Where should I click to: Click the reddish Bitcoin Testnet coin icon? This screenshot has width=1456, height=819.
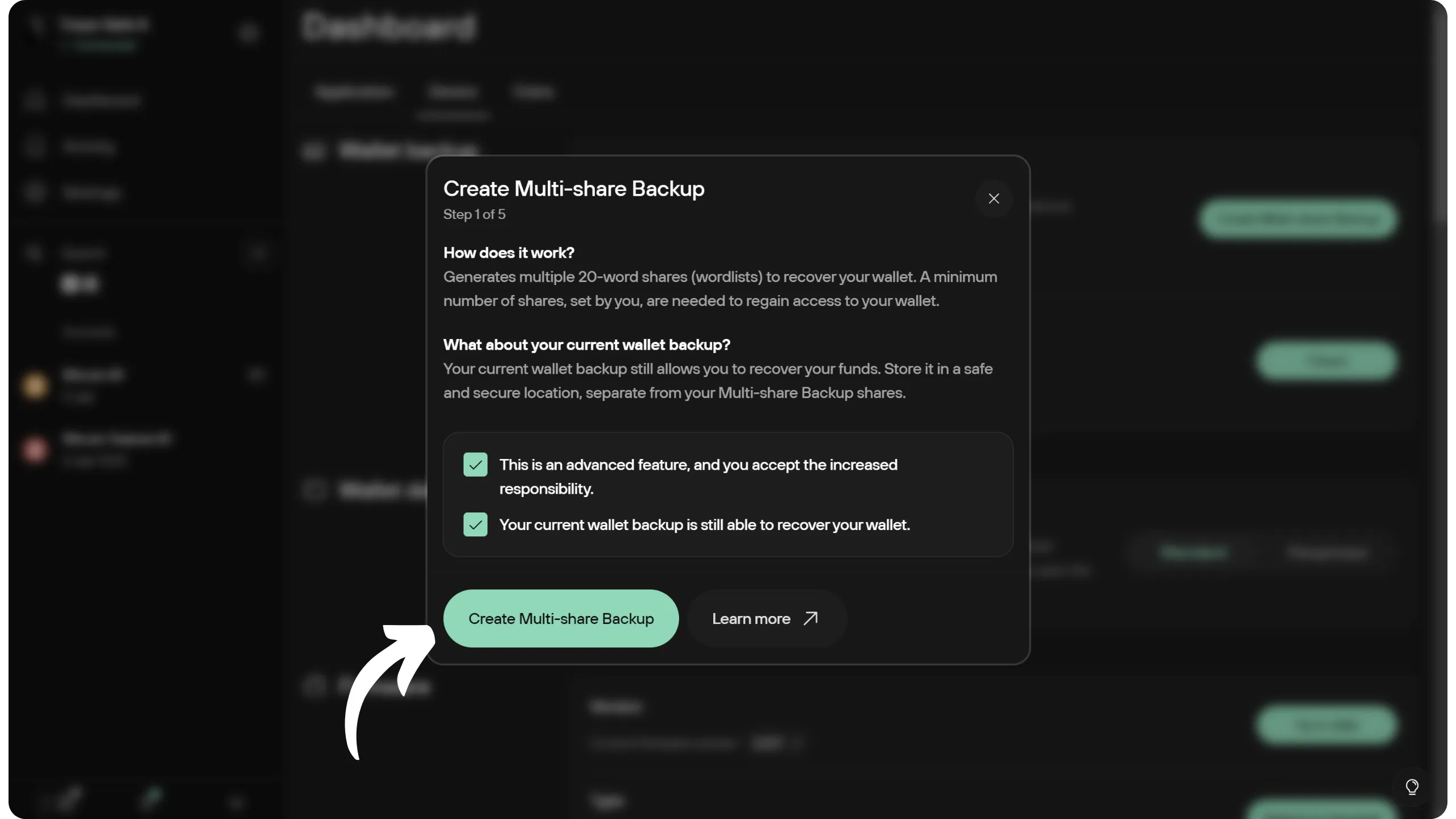pos(35,450)
